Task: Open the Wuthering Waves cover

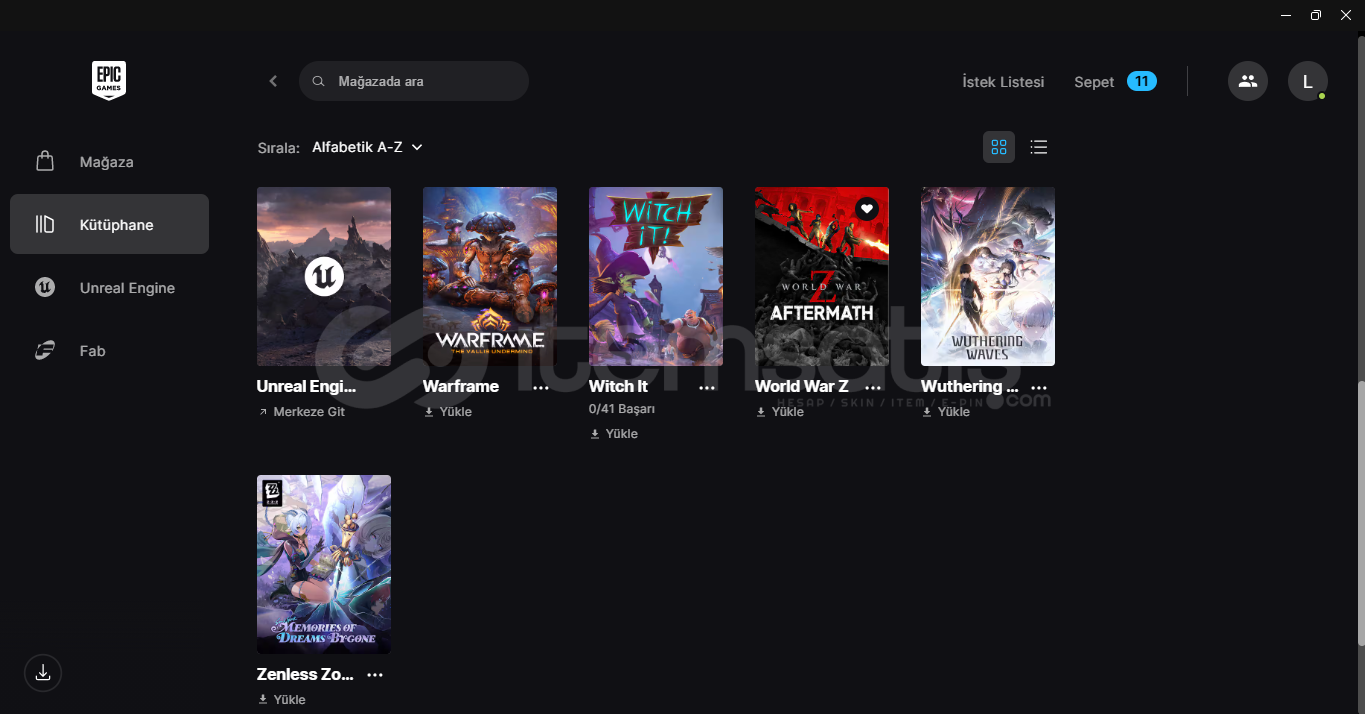Action: click(988, 276)
